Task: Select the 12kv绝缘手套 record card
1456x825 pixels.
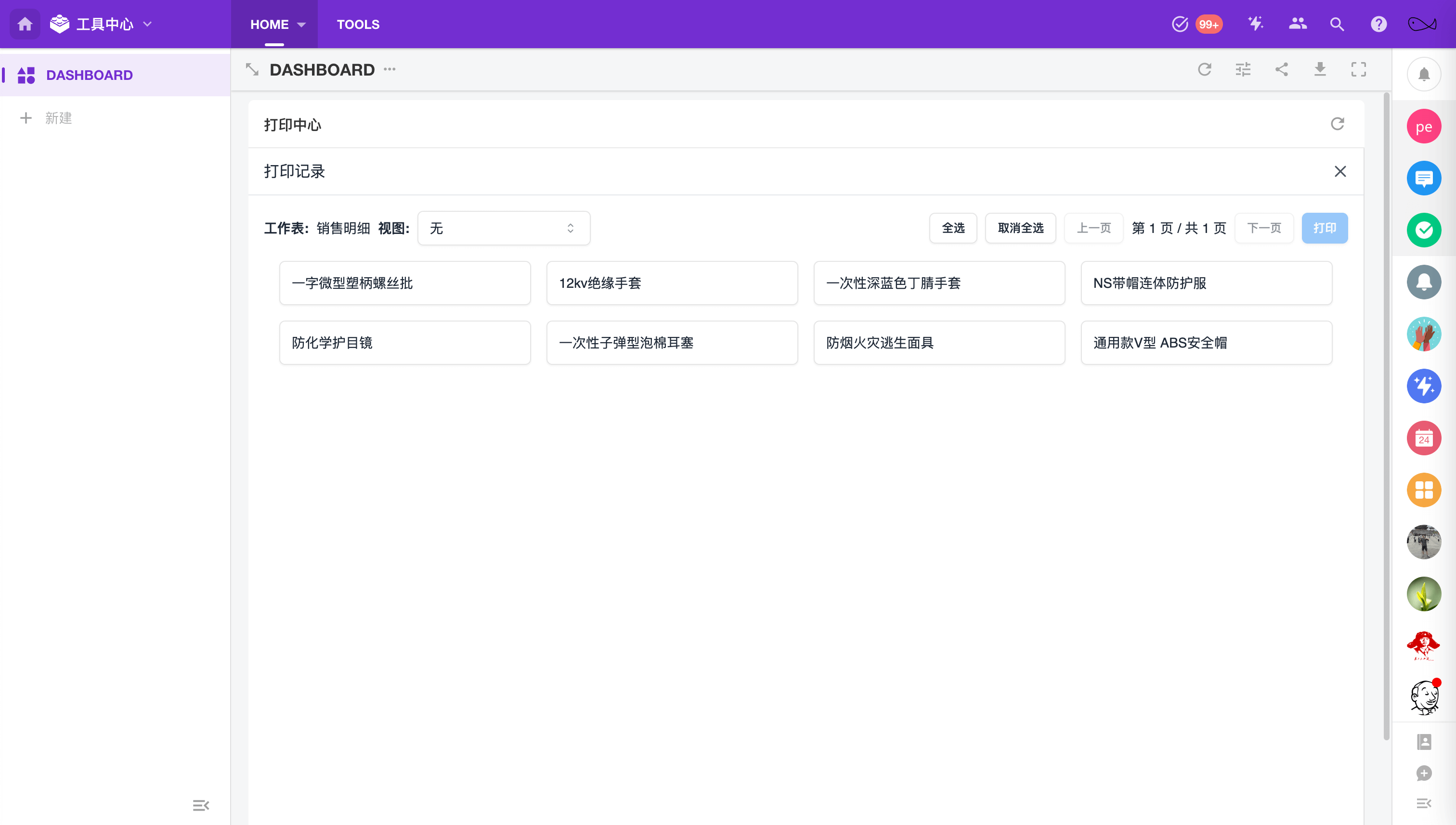Action: pos(672,283)
